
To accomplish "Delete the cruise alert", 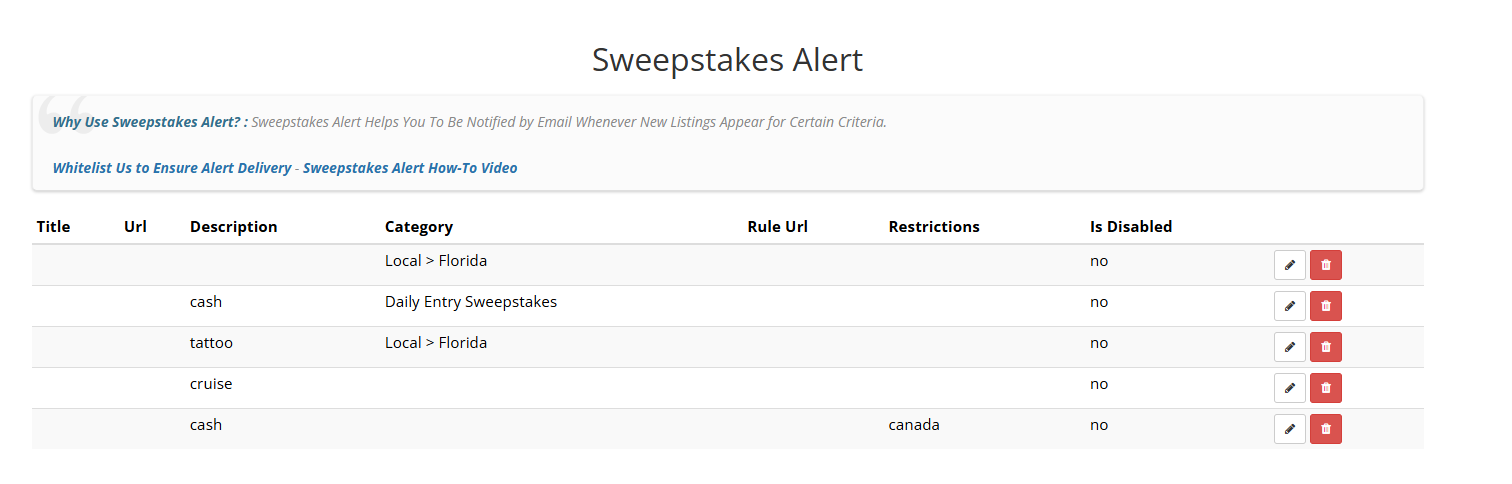I will (x=1325, y=388).
